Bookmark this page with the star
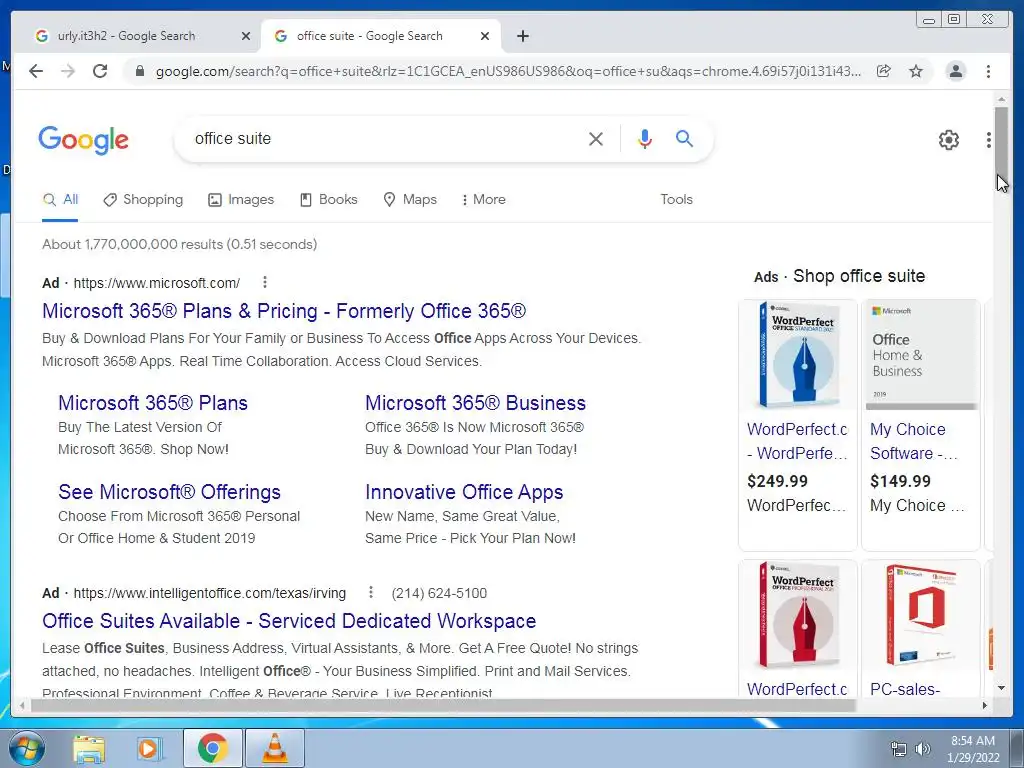Viewport: 1024px width, 768px height. (x=916, y=71)
